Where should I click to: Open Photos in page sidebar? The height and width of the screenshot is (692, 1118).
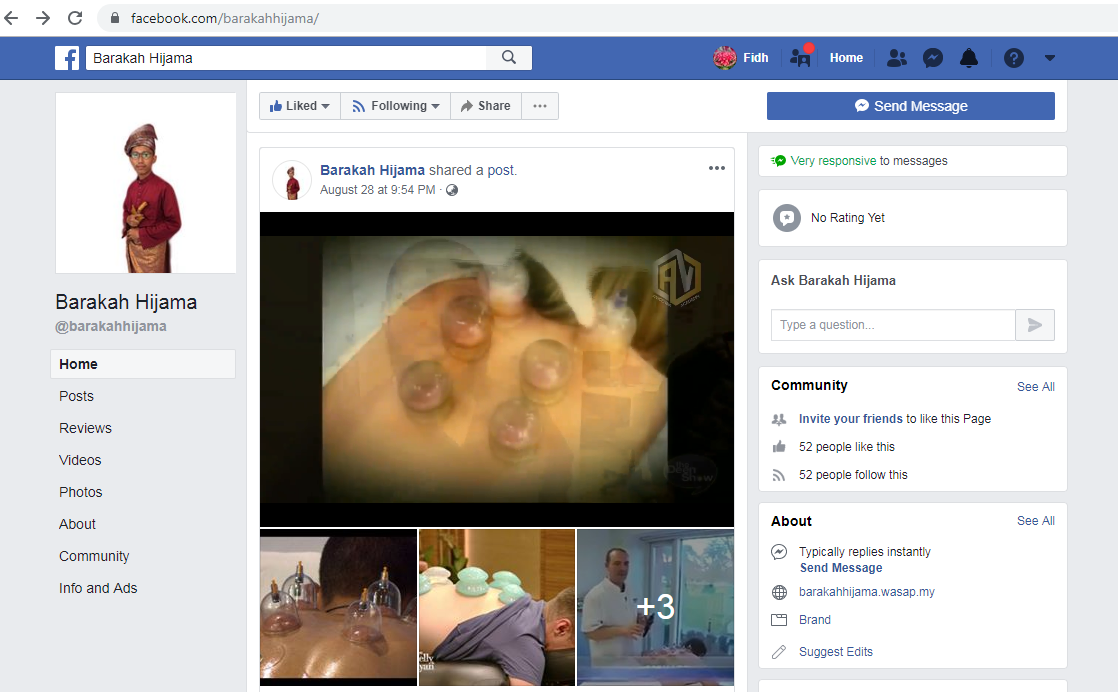click(81, 492)
